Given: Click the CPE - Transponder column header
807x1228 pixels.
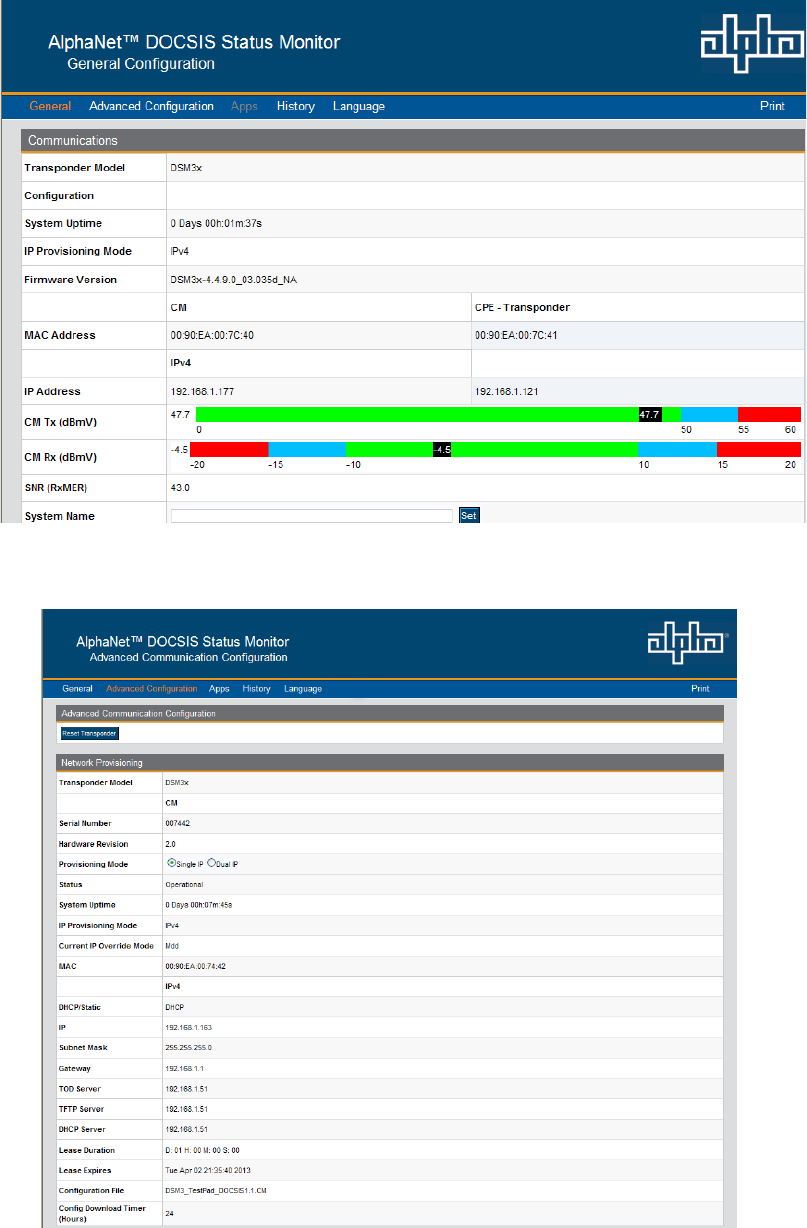Looking at the screenshot, I should 522,308.
